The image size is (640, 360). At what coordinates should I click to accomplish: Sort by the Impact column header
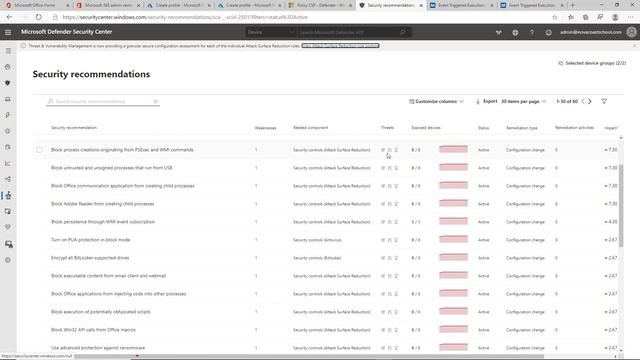pyautogui.click(x=611, y=128)
